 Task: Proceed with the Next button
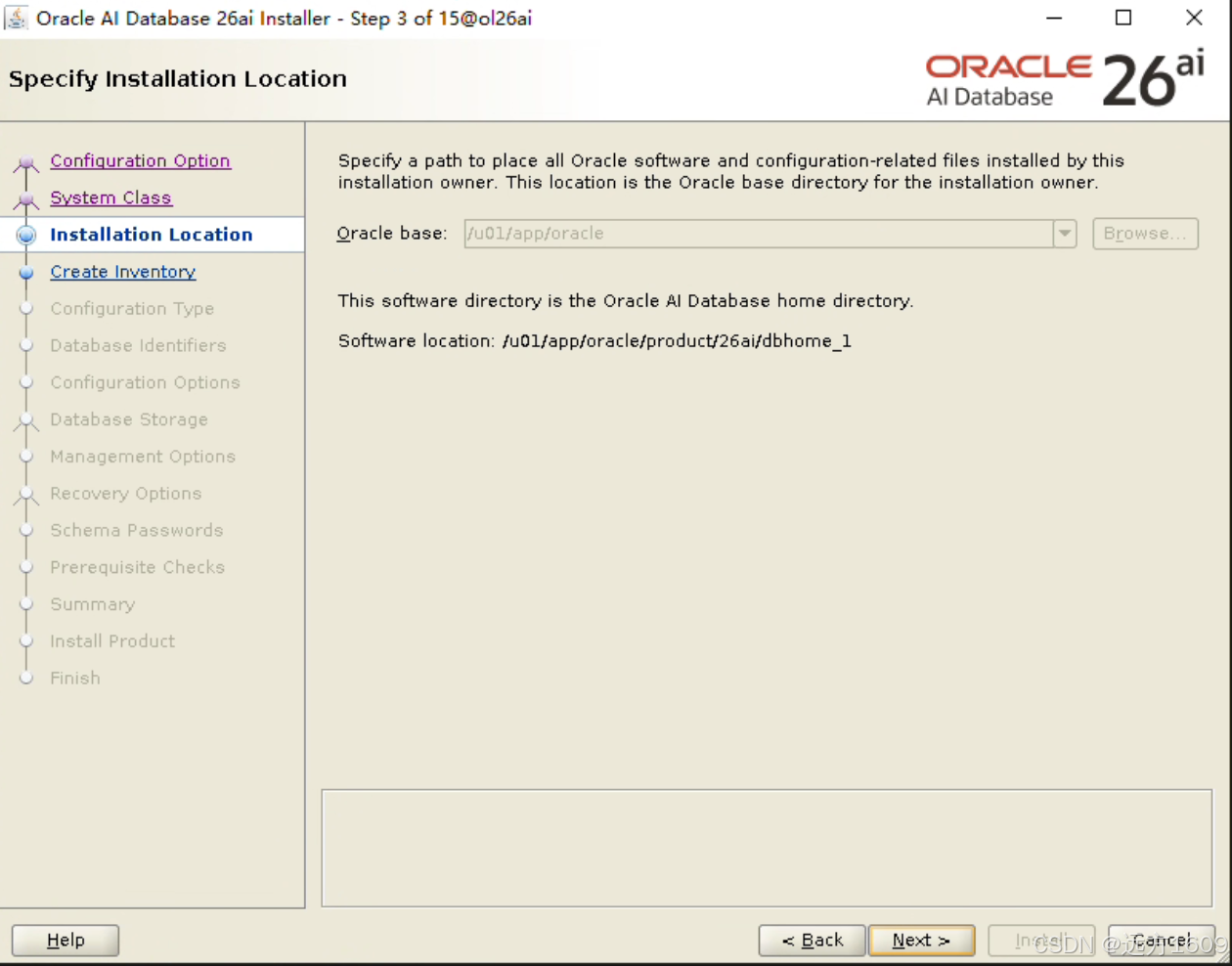pyautogui.click(x=921, y=941)
